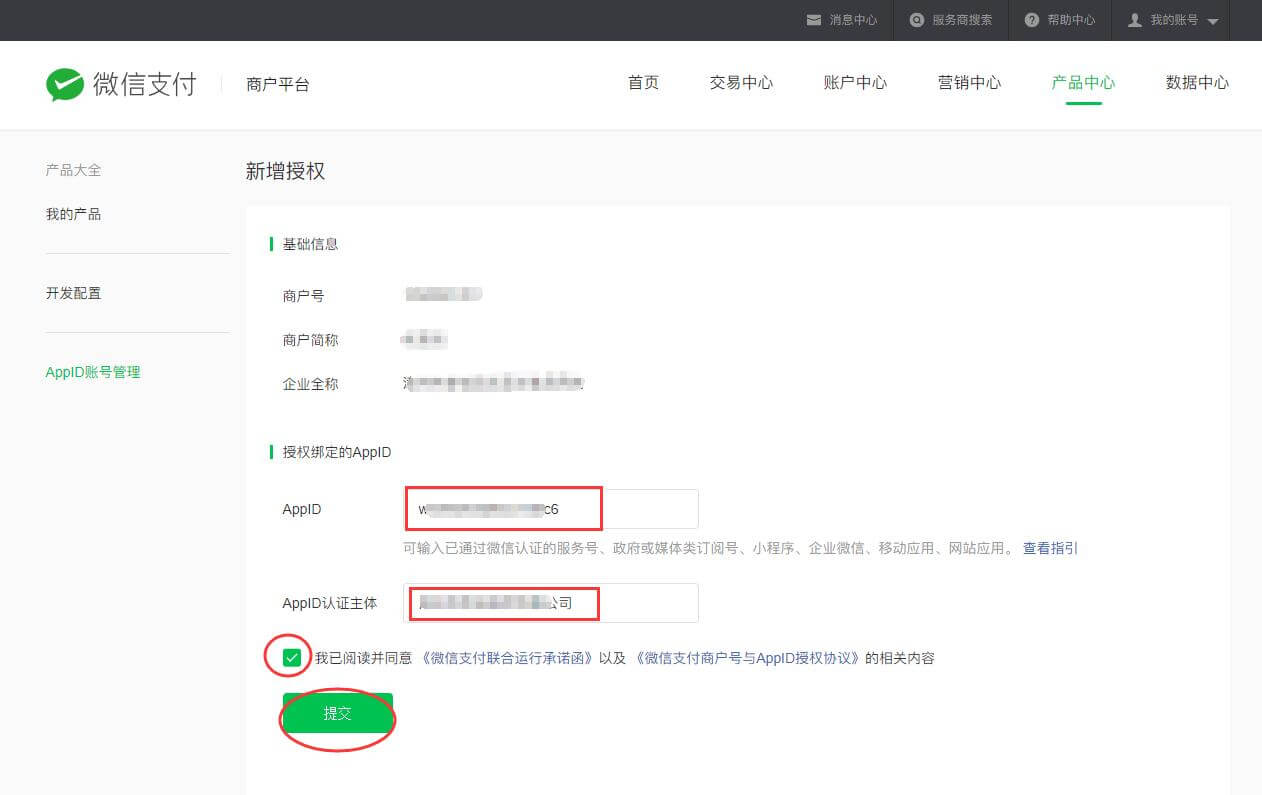The image size is (1262, 795).
Task: Open the 营销中心 navigation tab
Action: pos(969,83)
